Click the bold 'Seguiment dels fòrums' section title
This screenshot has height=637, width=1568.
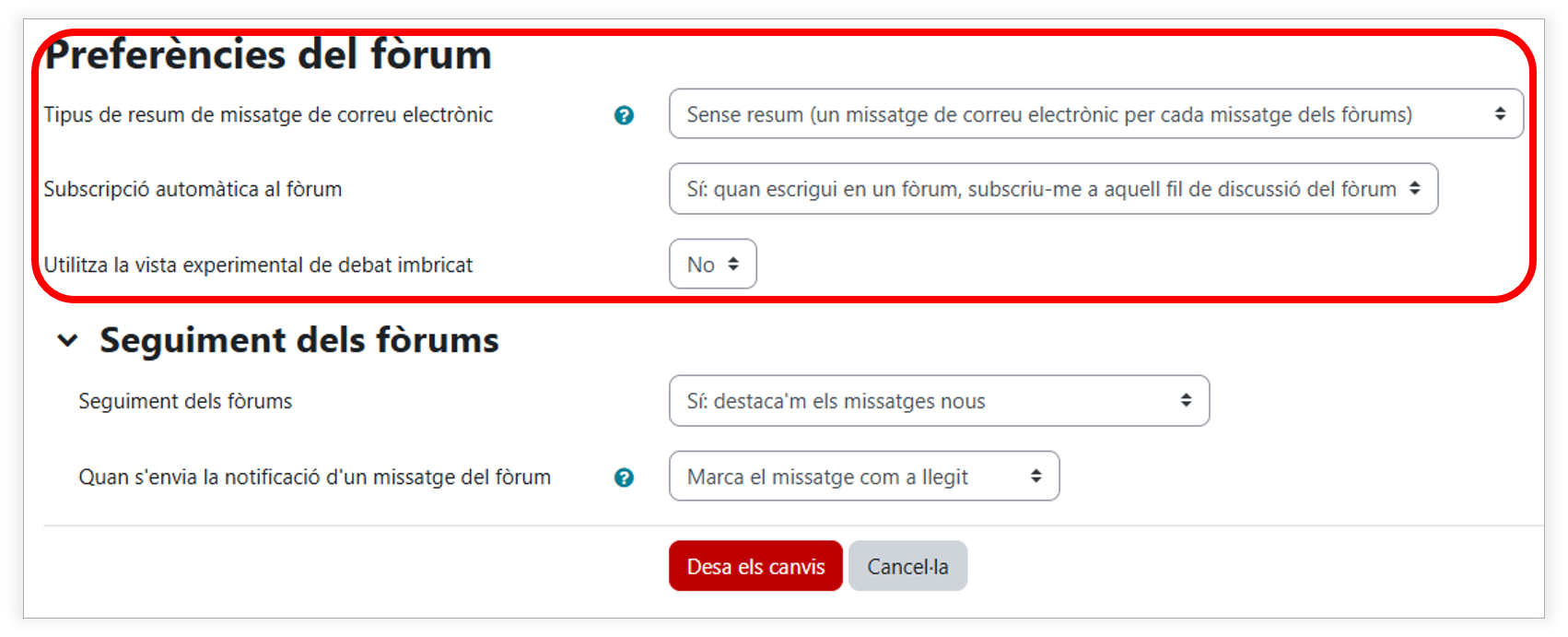[x=299, y=340]
